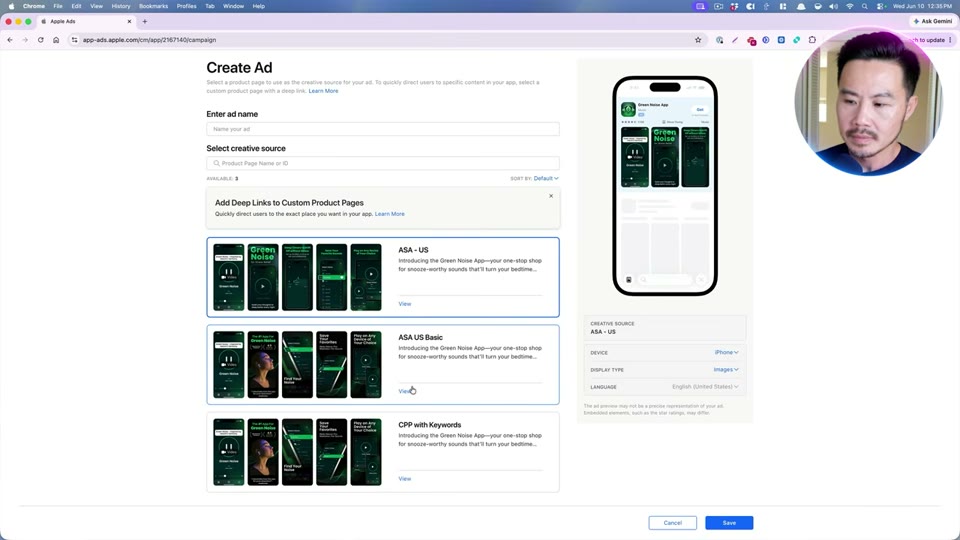The width and height of the screenshot is (960, 540).
Task: Click the volume icon in menu bar
Action: [x=833, y=6]
